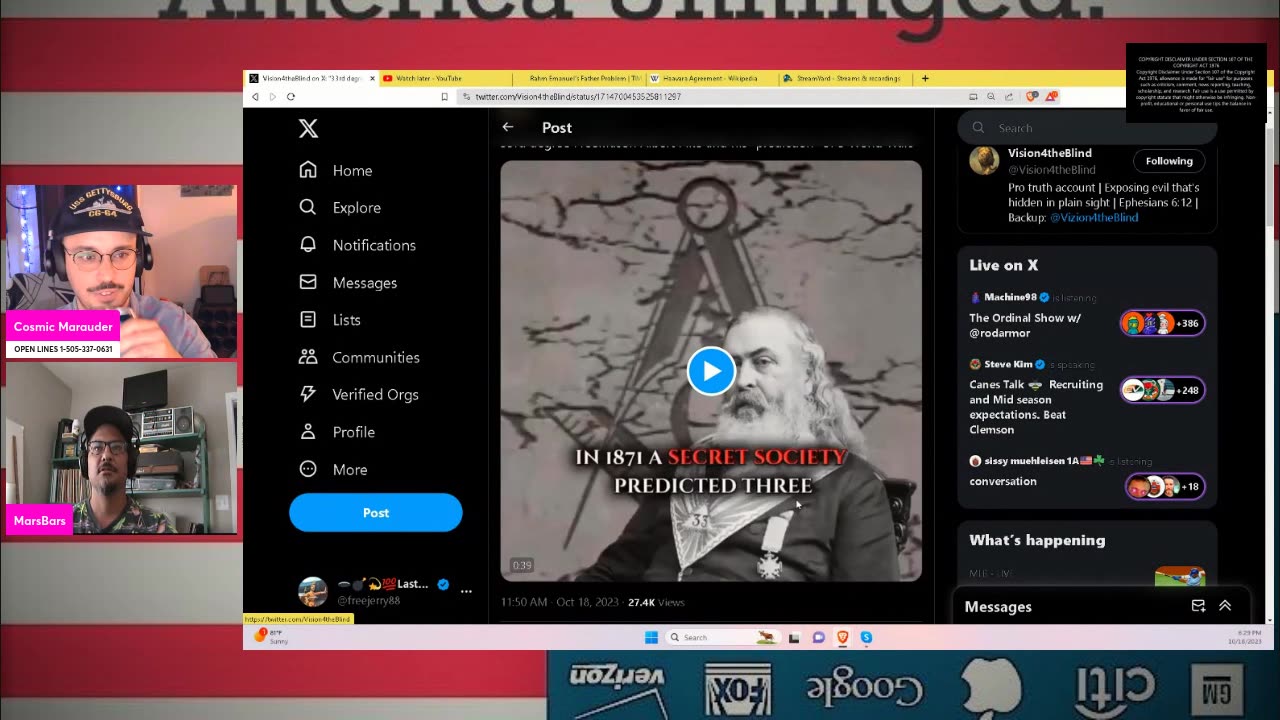
Task: Click the 27.4K Views count
Action: point(656,602)
